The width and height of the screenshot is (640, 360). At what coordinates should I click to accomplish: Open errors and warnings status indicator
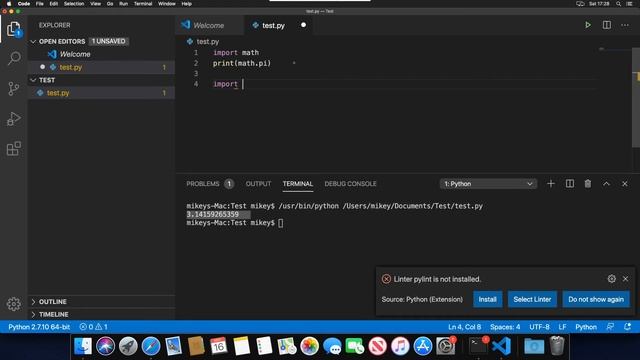(x=93, y=327)
